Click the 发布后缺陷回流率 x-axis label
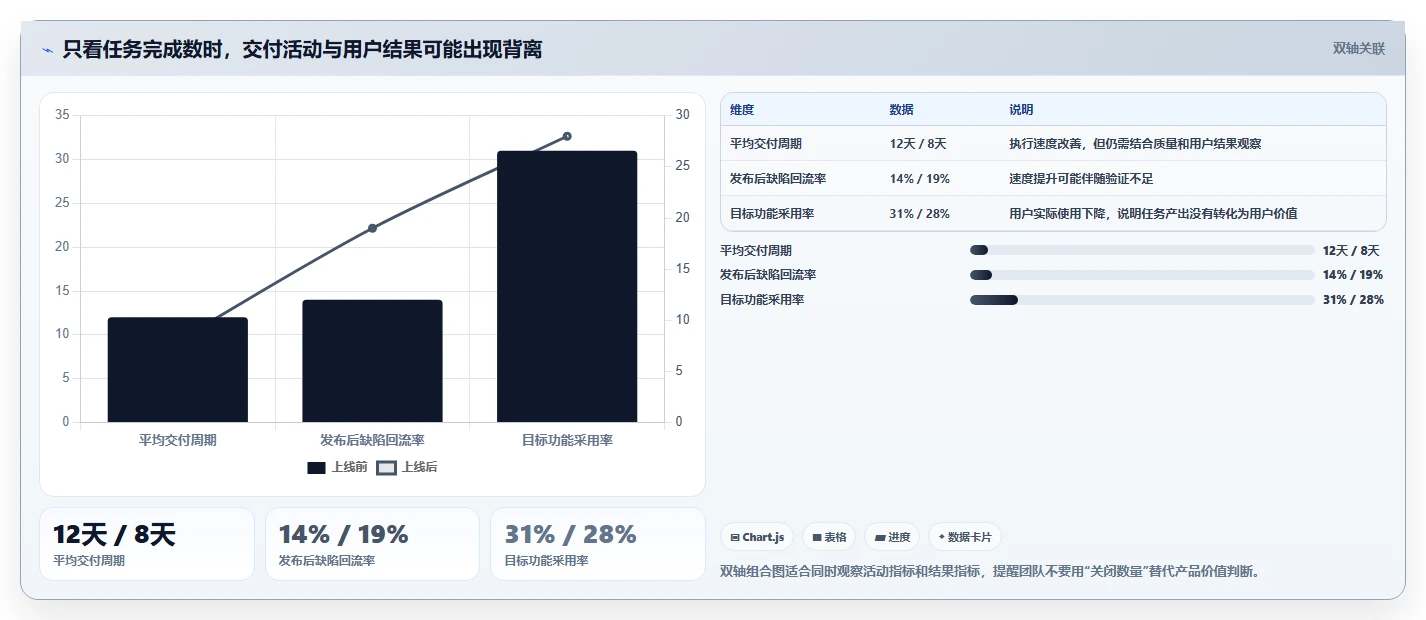Image resolution: width=1426 pixels, height=620 pixels. coord(372,440)
